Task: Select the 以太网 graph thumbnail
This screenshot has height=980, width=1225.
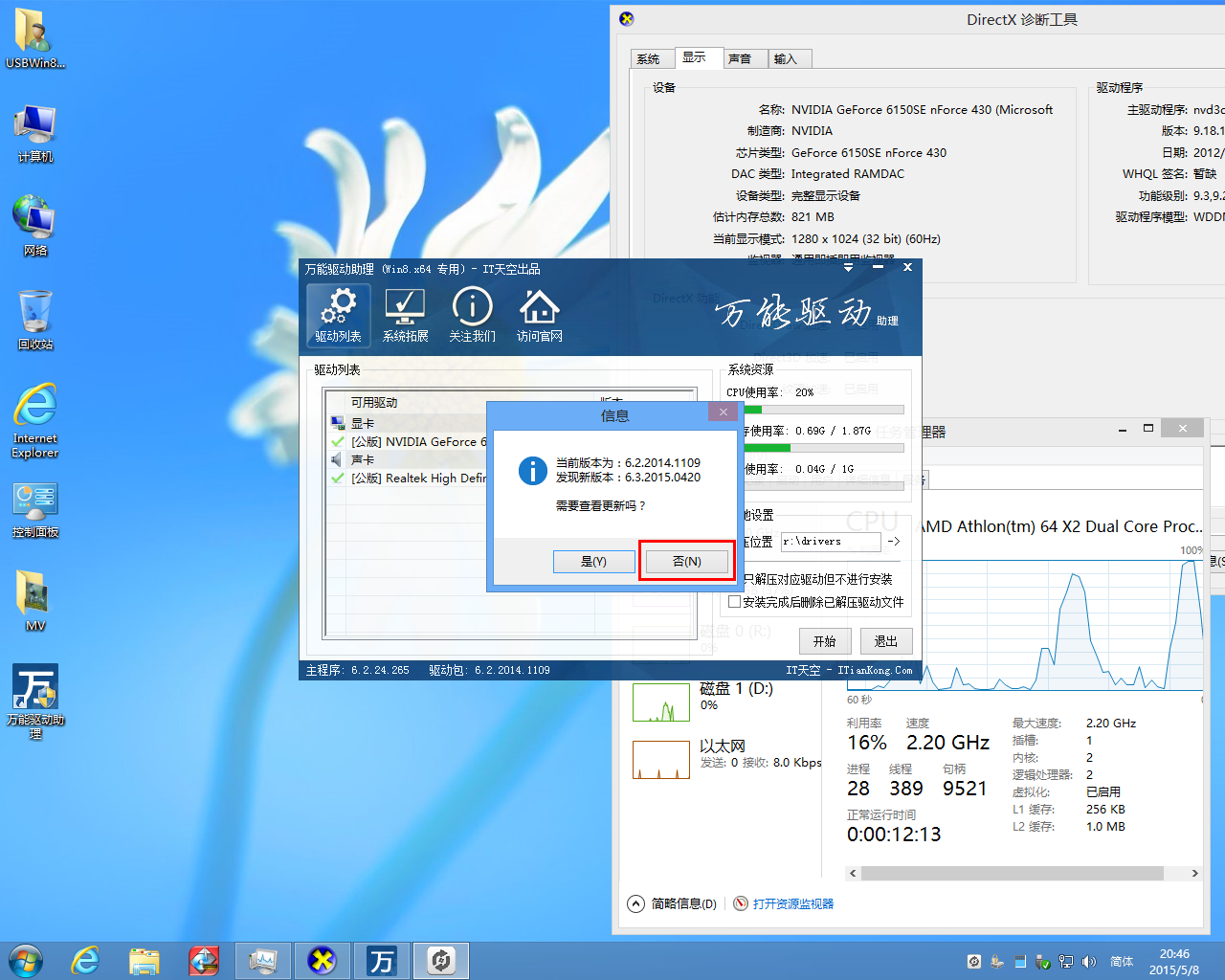Action: tap(661, 760)
